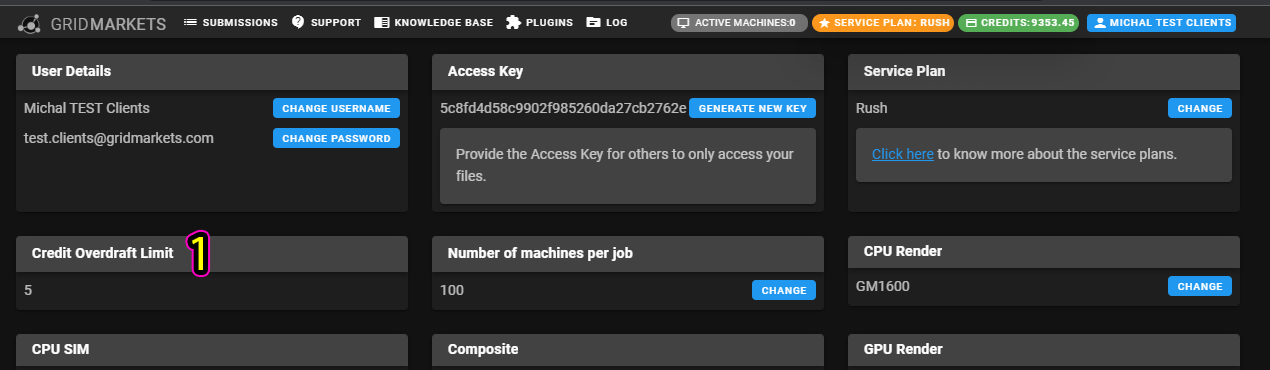
Task: Click the Submissions list icon
Action: (190, 22)
